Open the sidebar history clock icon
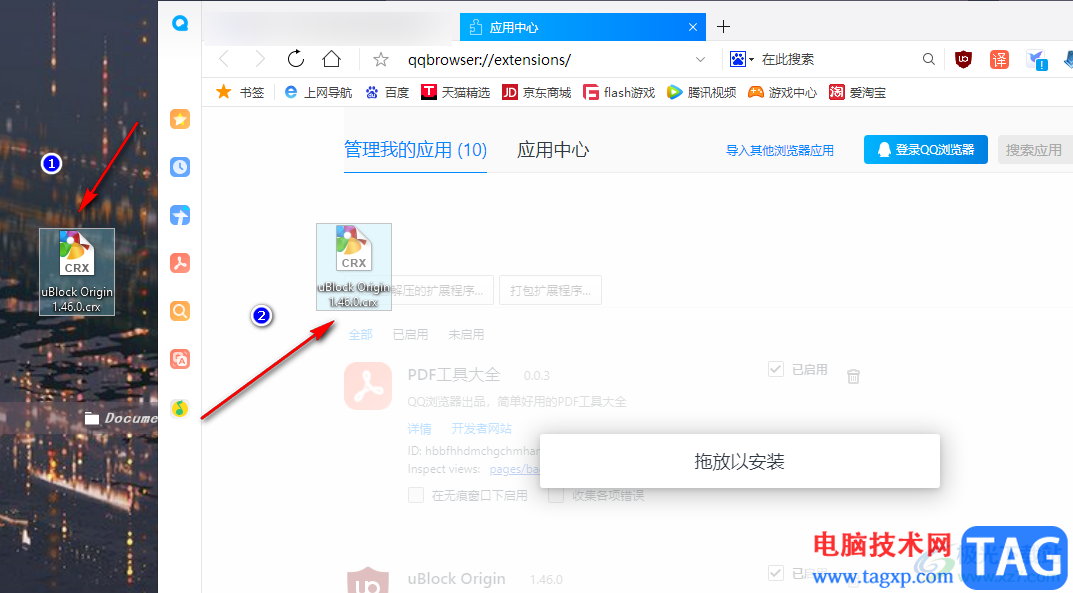Screen dimensions: 1073x593 (180, 167)
